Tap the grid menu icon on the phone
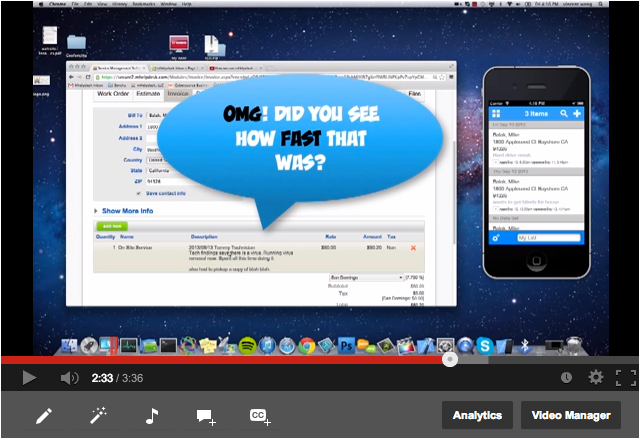Image resolution: width=639 pixels, height=438 pixels. [496, 114]
